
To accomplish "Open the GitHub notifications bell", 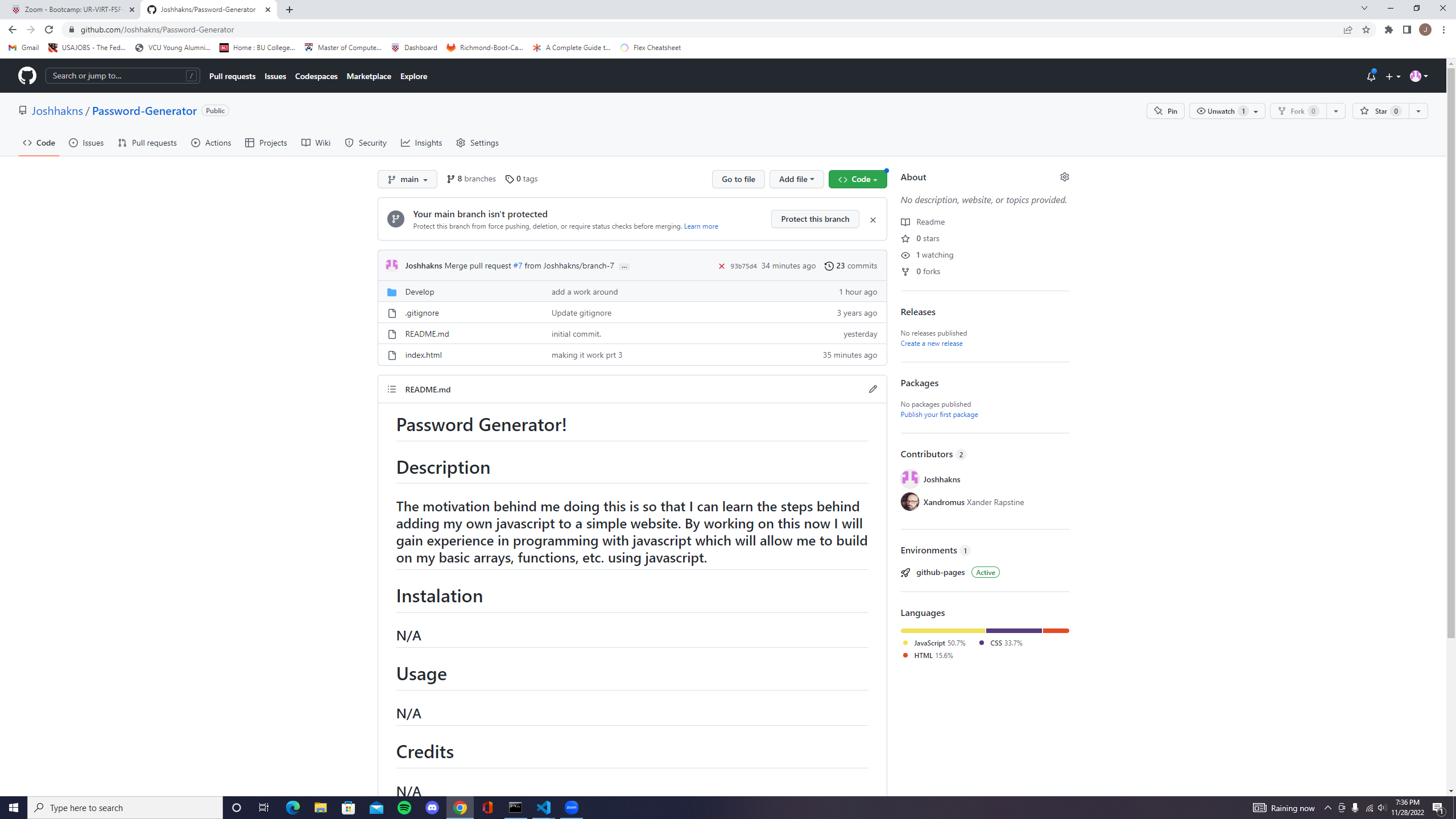I will click(1371, 76).
